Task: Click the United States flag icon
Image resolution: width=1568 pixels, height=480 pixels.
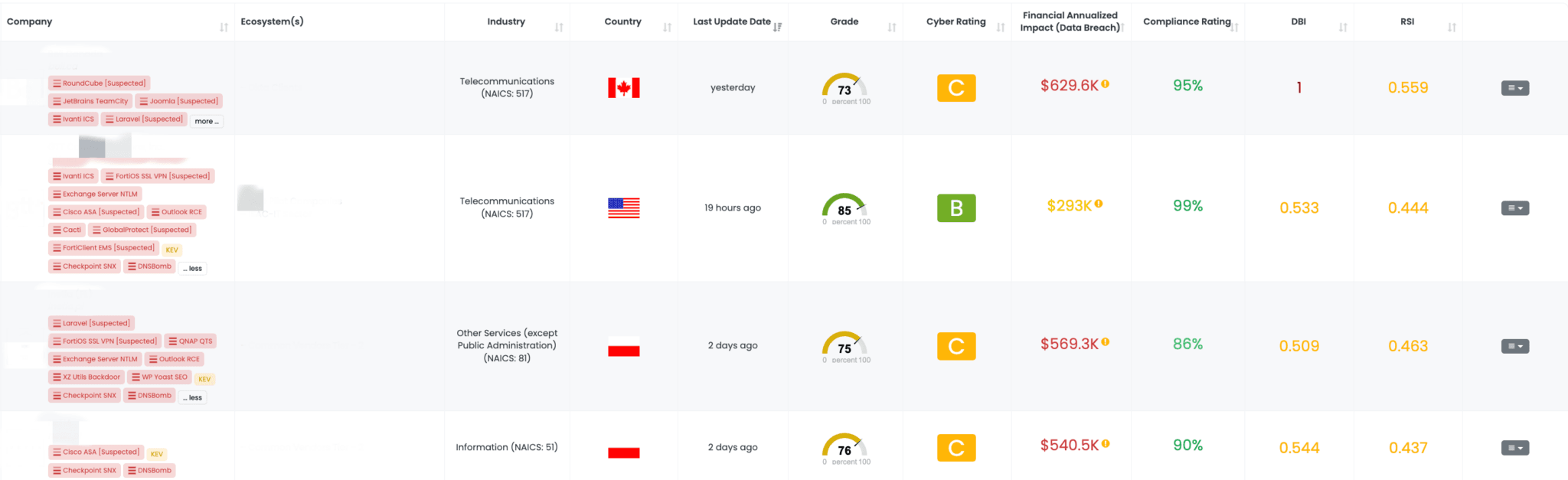Action: pos(623,207)
